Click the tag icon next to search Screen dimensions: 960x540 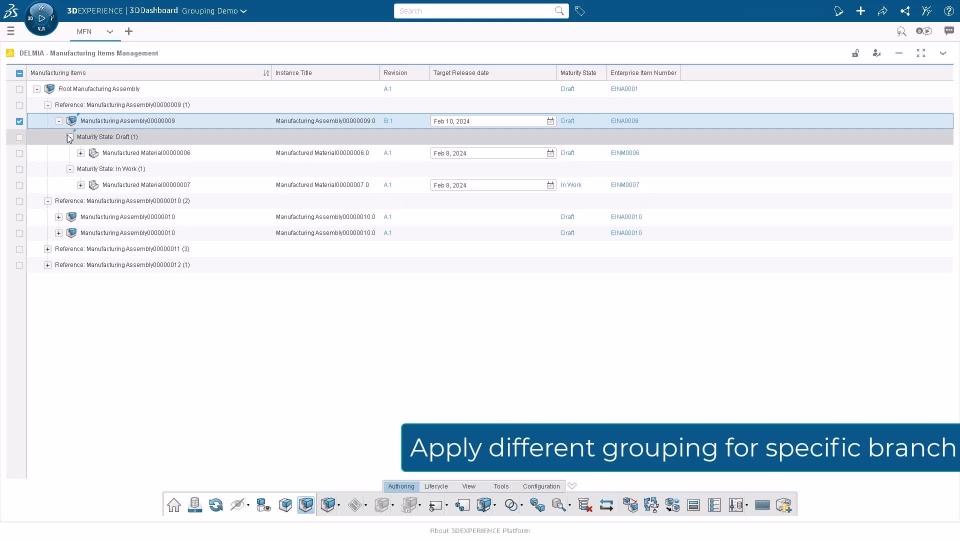(x=580, y=11)
